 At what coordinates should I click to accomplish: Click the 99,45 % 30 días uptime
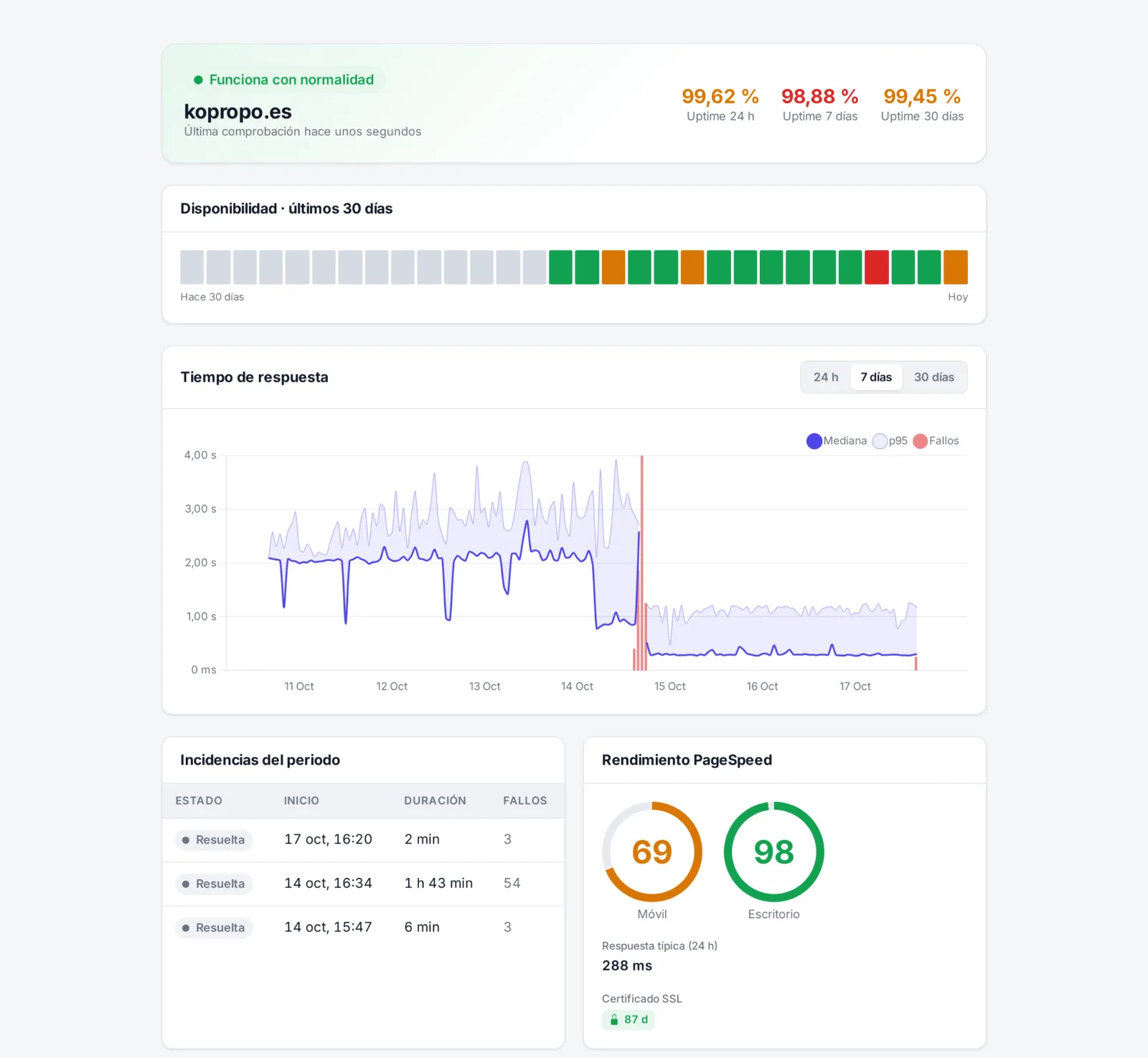[922, 97]
